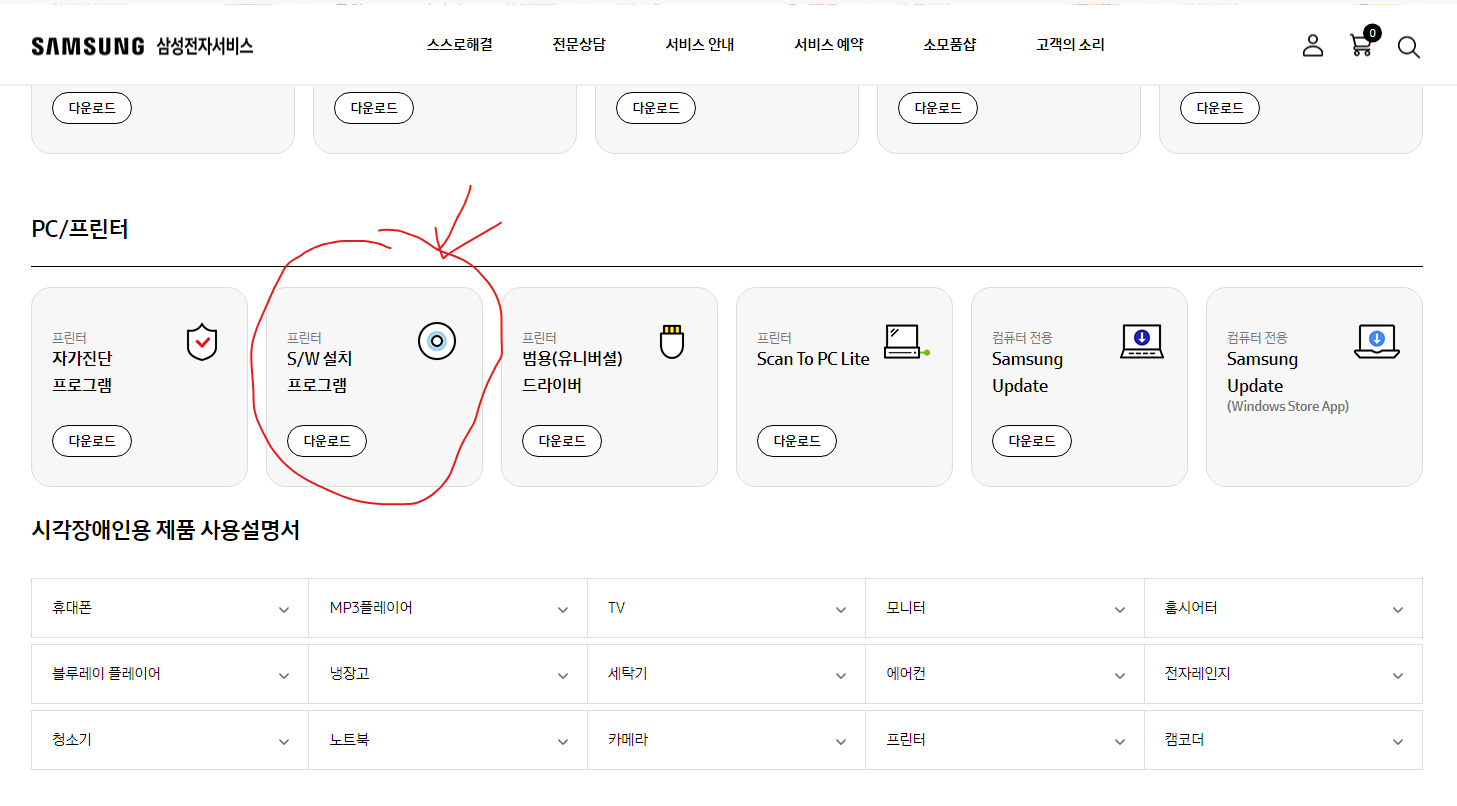Screen dimensions: 1457x806
Task: Open the user account icon
Action: coord(1312,45)
